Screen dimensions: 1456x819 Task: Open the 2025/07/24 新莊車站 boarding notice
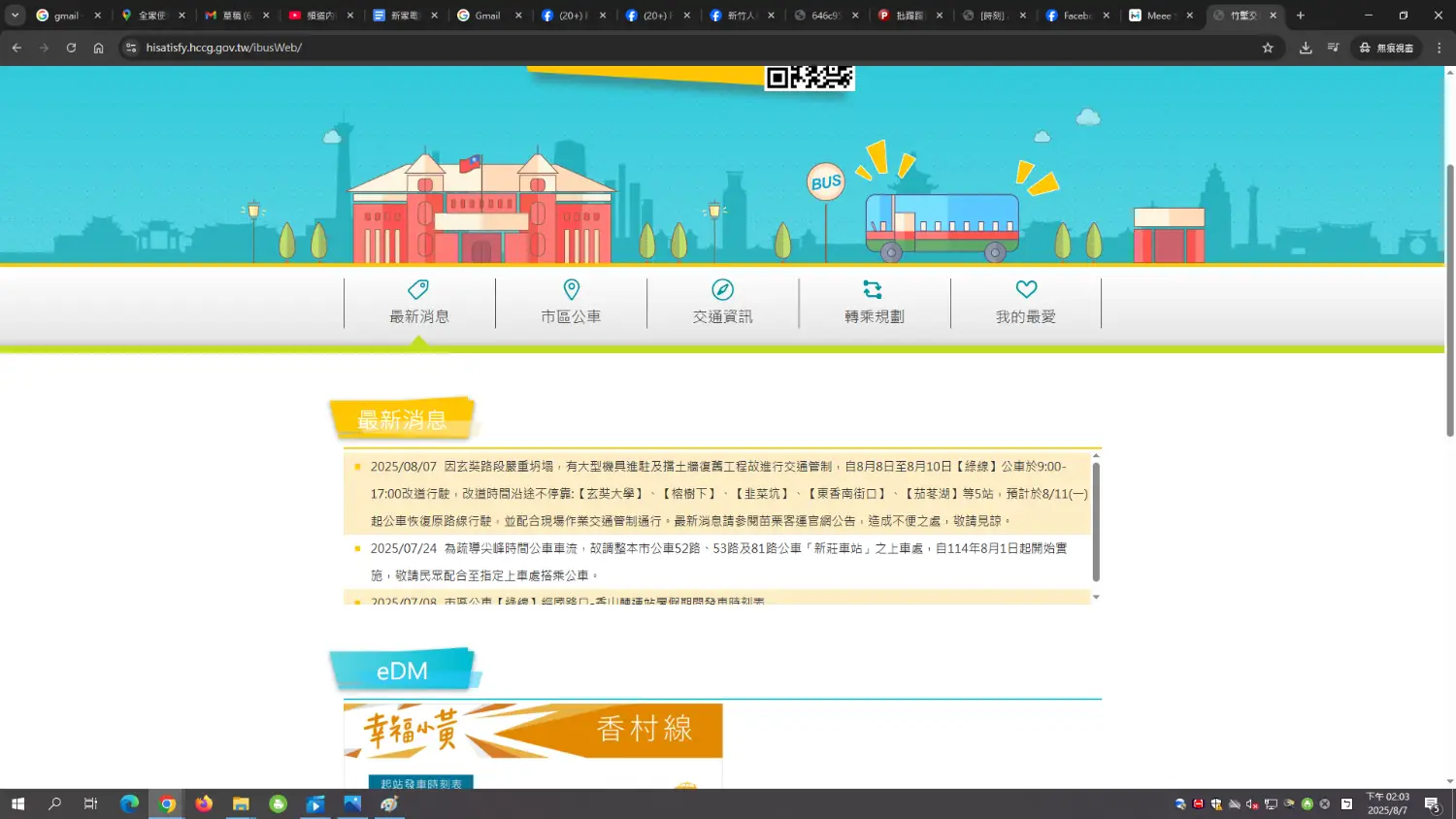(x=718, y=561)
